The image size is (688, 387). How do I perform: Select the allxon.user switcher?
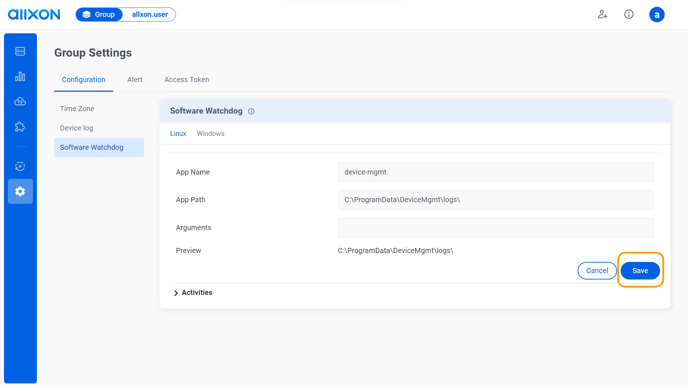pyautogui.click(x=150, y=14)
